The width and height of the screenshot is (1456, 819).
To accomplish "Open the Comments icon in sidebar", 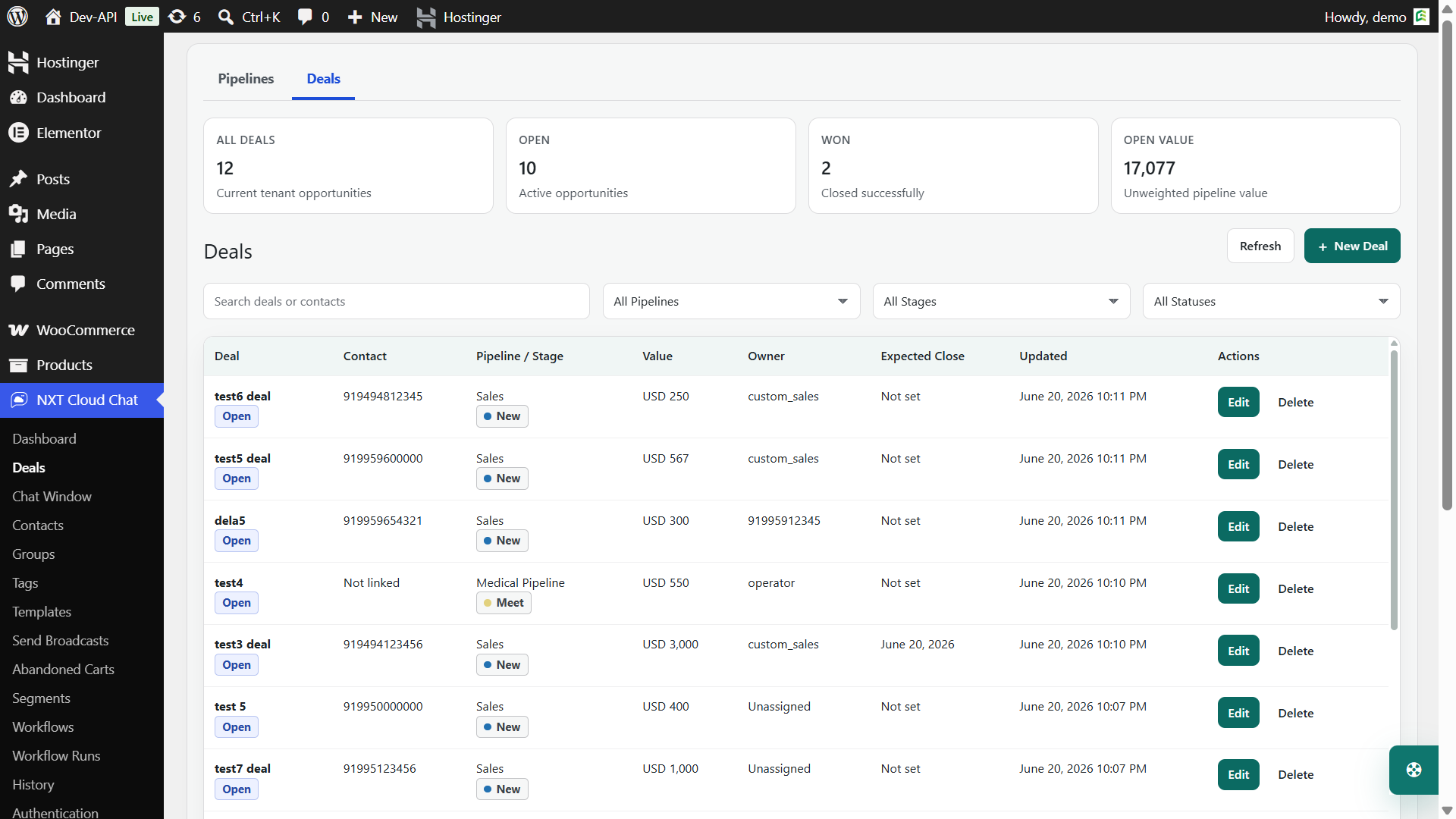I will pyautogui.click(x=18, y=284).
